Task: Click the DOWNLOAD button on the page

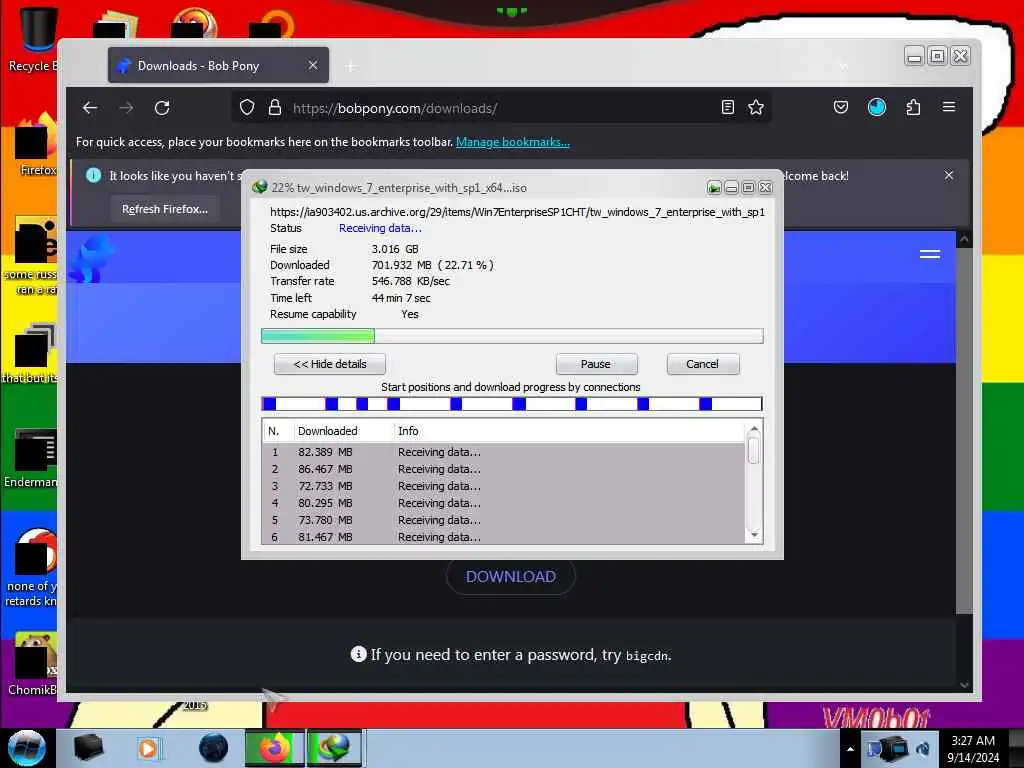Action: 511,577
